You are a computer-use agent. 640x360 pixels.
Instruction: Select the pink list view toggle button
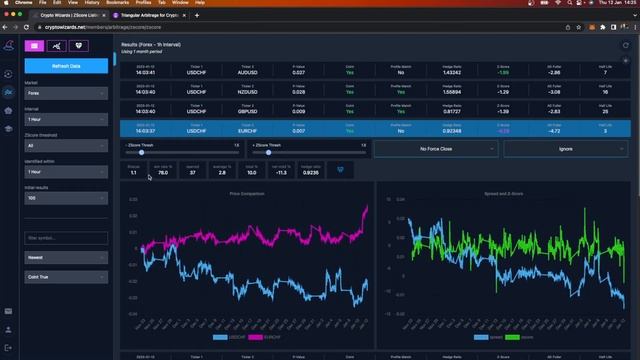coord(34,46)
